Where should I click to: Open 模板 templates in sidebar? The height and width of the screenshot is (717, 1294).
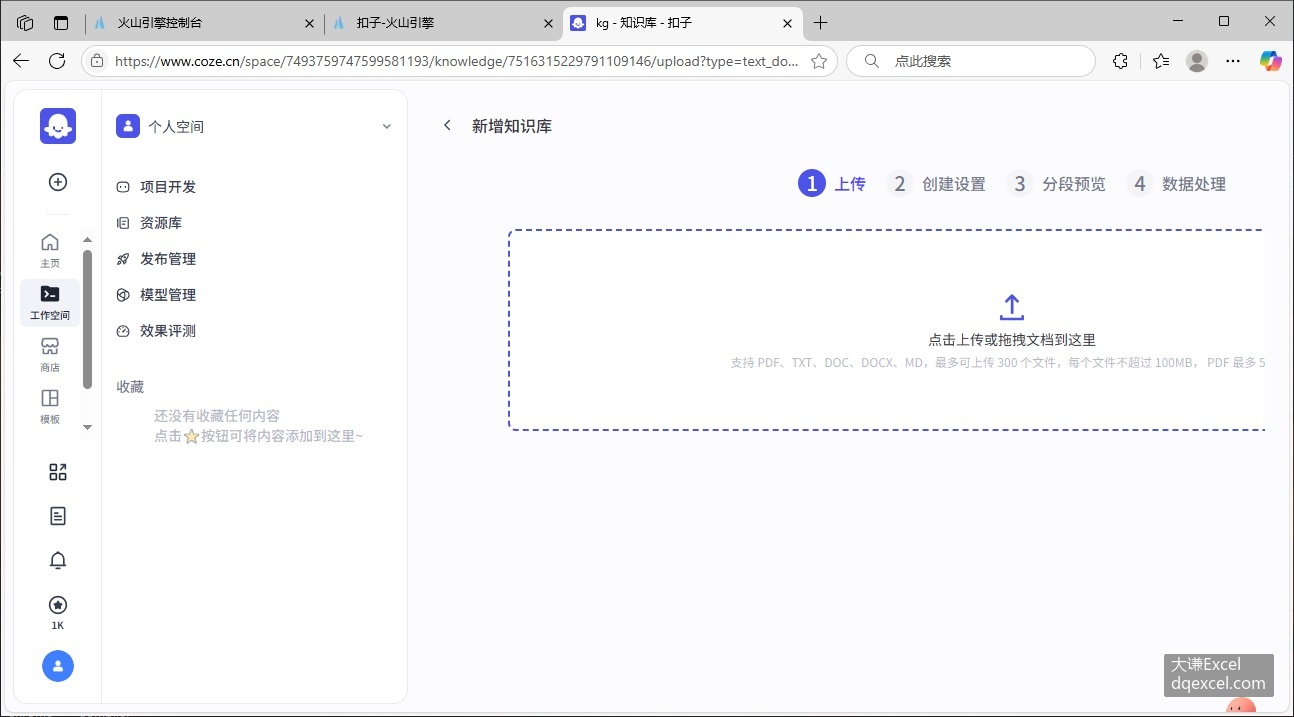[50, 406]
